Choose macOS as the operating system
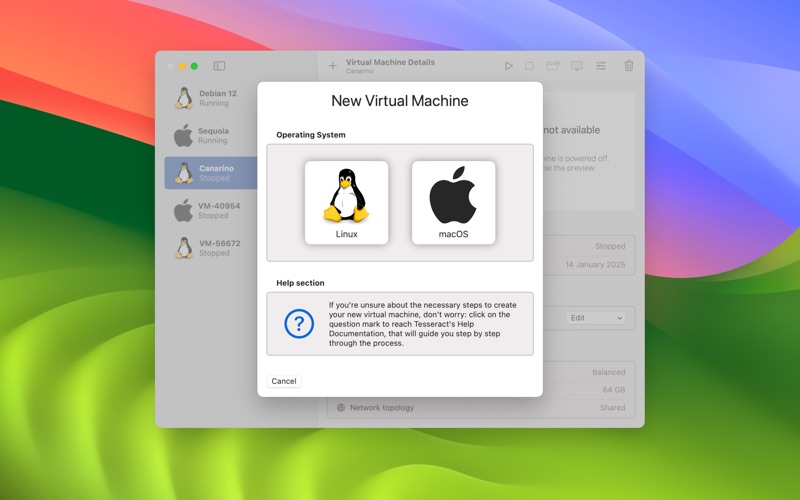 [453, 203]
